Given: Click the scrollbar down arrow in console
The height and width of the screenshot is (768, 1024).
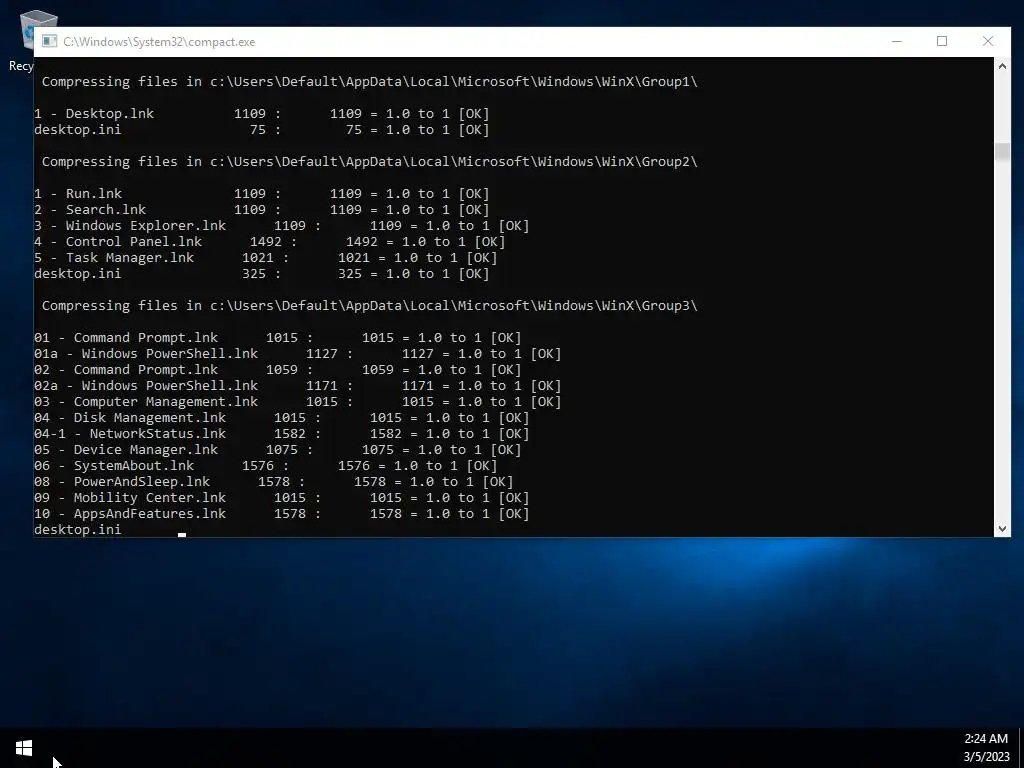Looking at the screenshot, I should coord(1002,529).
